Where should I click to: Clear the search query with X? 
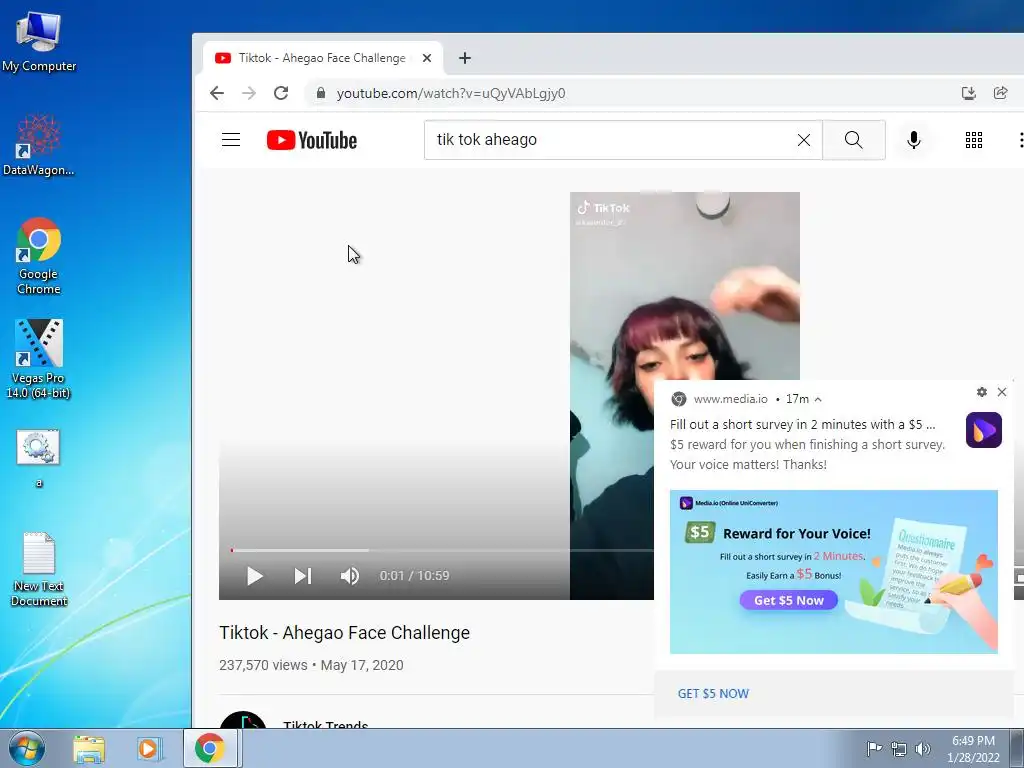804,140
